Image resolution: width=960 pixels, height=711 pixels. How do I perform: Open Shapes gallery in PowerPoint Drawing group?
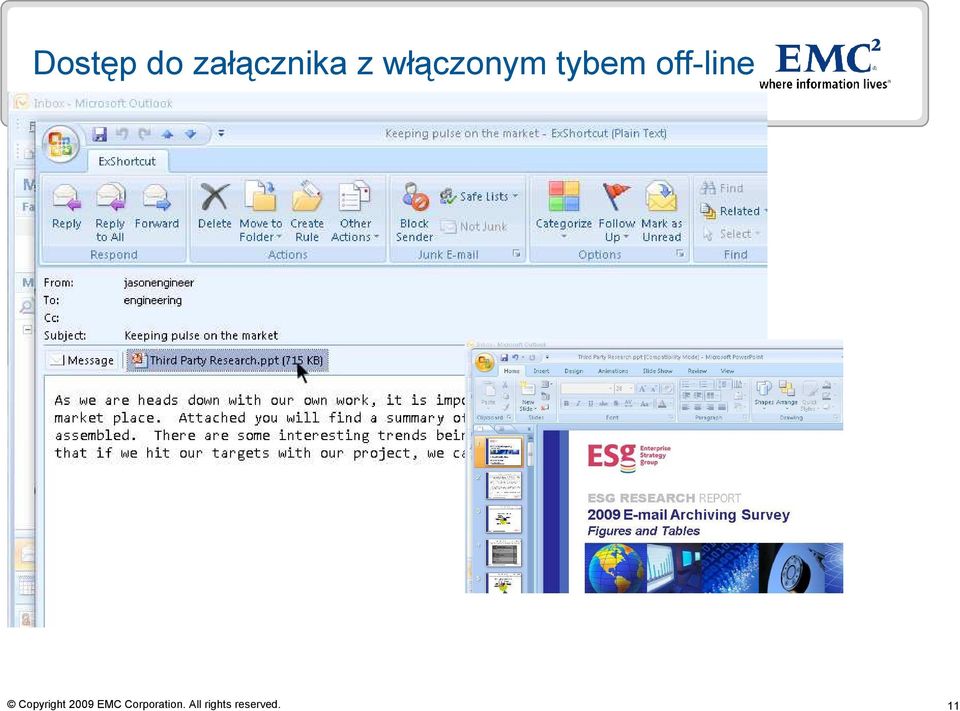[764, 394]
